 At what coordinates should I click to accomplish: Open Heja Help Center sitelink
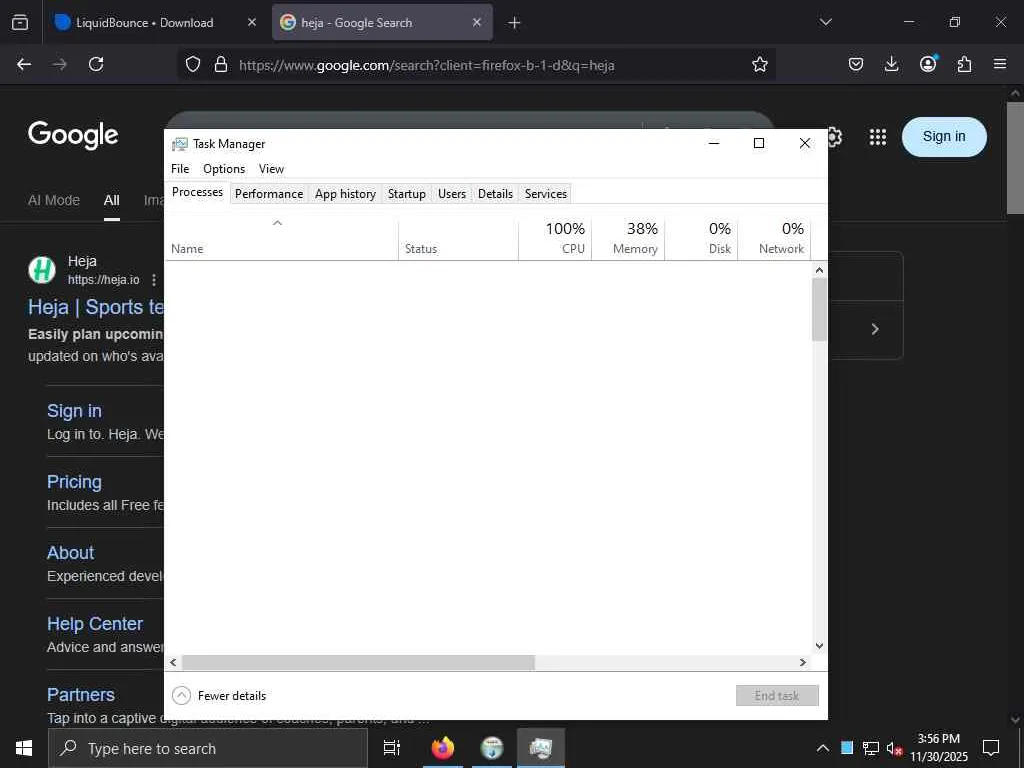(x=95, y=624)
